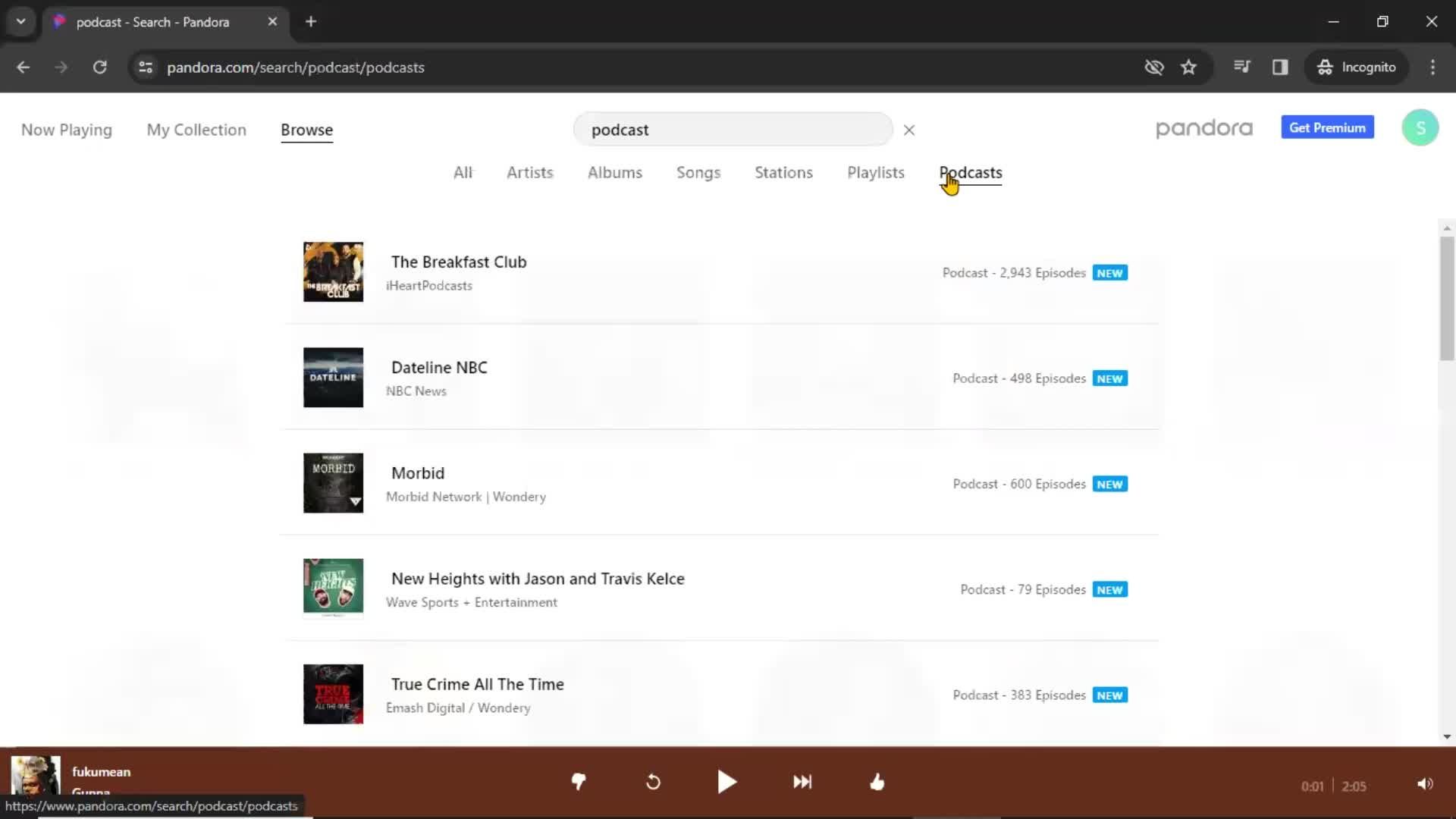
Task: Thumbs down the current song
Action: click(x=579, y=782)
